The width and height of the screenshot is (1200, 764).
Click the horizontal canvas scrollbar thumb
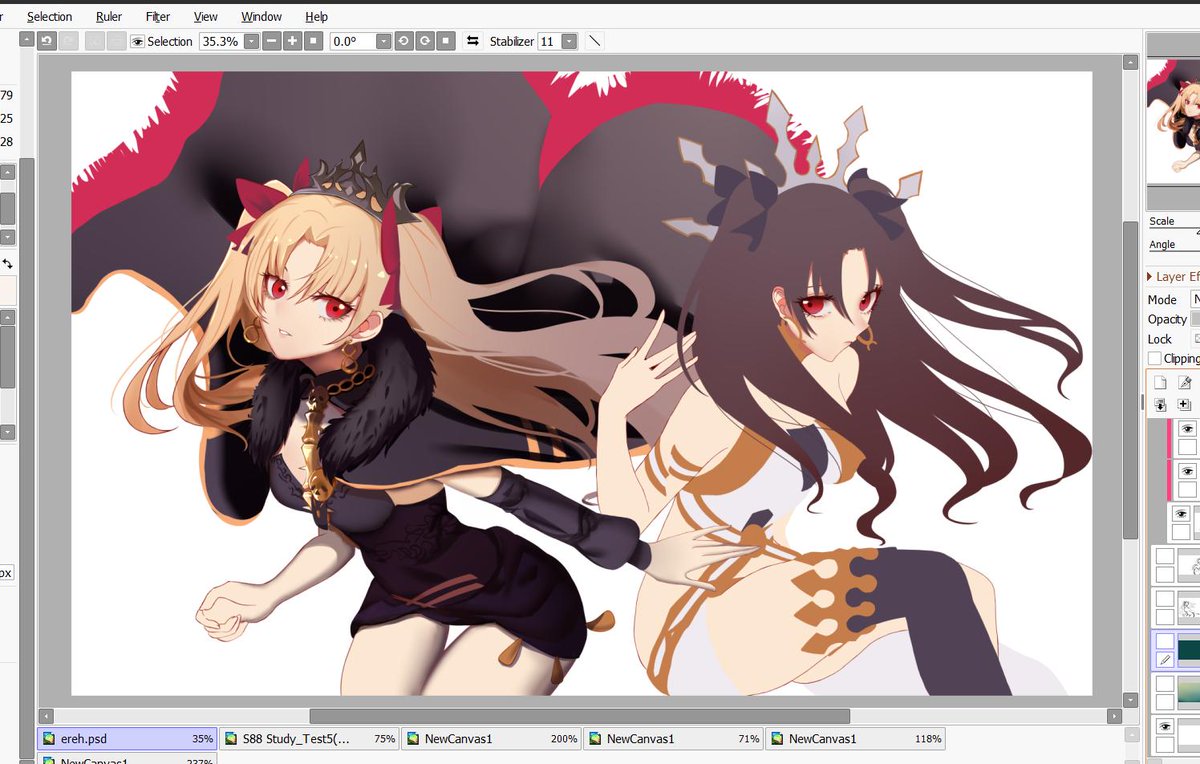pos(579,716)
